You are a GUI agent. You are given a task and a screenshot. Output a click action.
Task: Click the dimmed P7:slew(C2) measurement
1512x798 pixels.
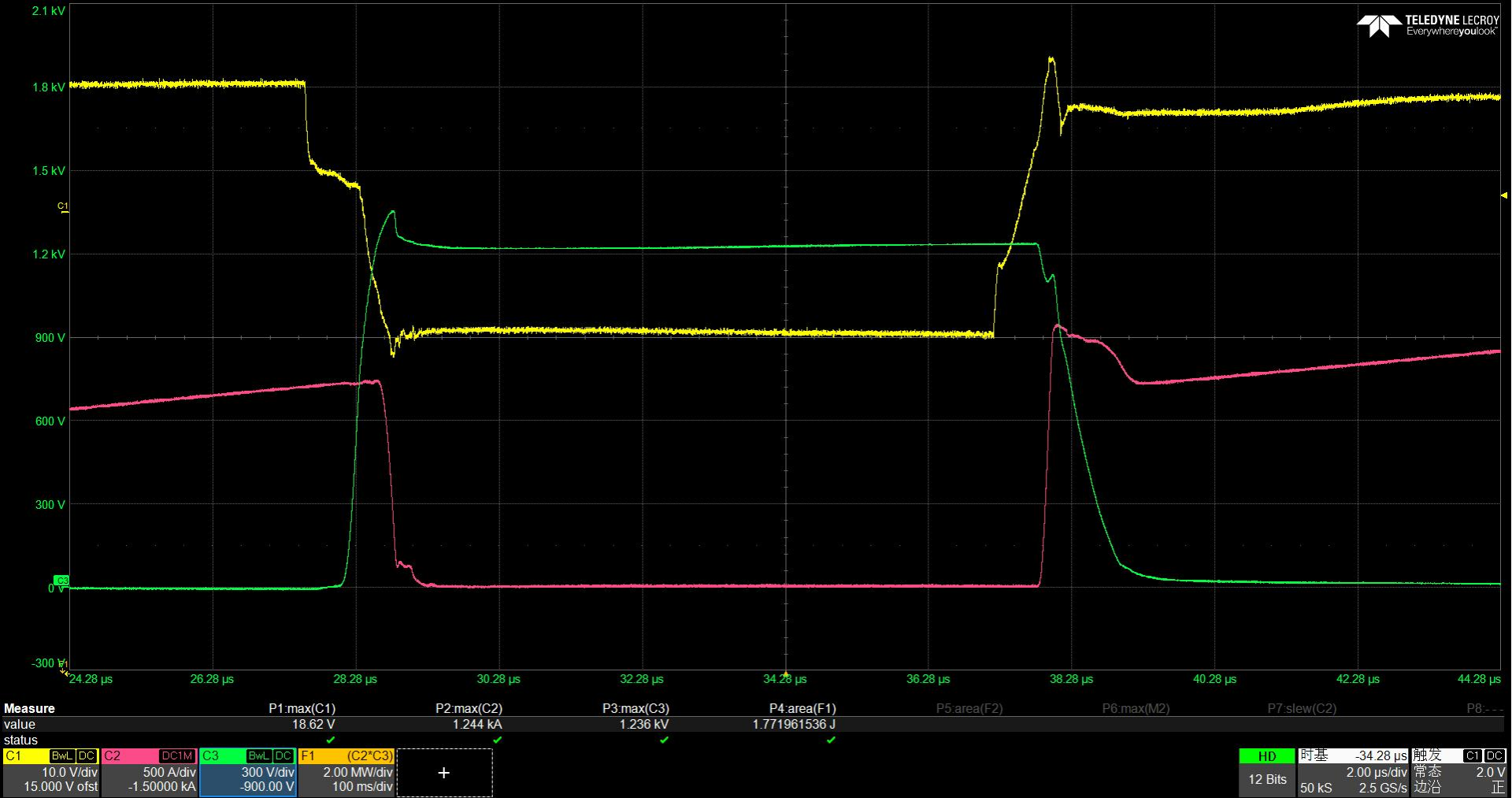pos(1302,708)
